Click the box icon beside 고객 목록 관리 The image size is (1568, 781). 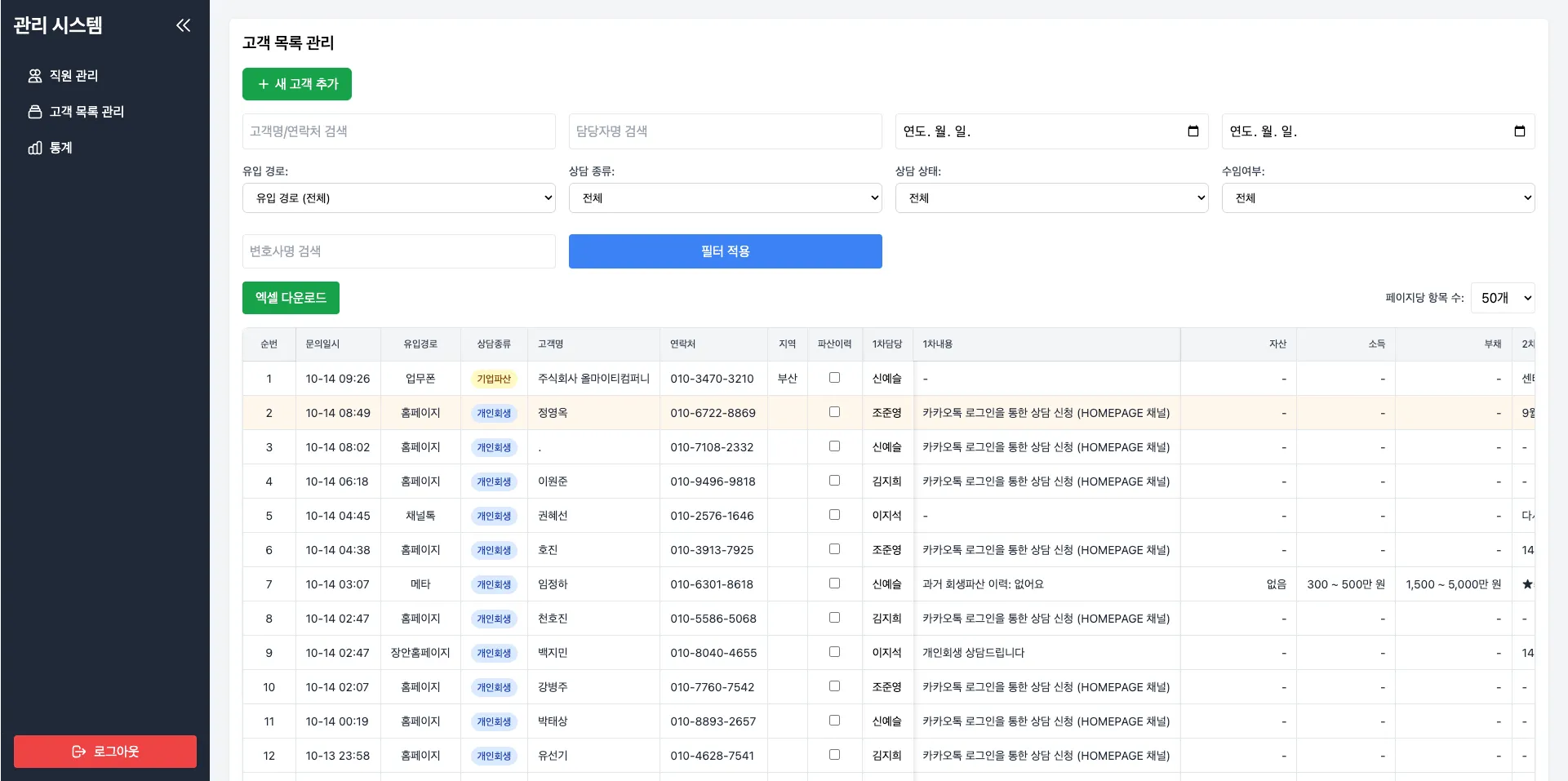coord(35,112)
